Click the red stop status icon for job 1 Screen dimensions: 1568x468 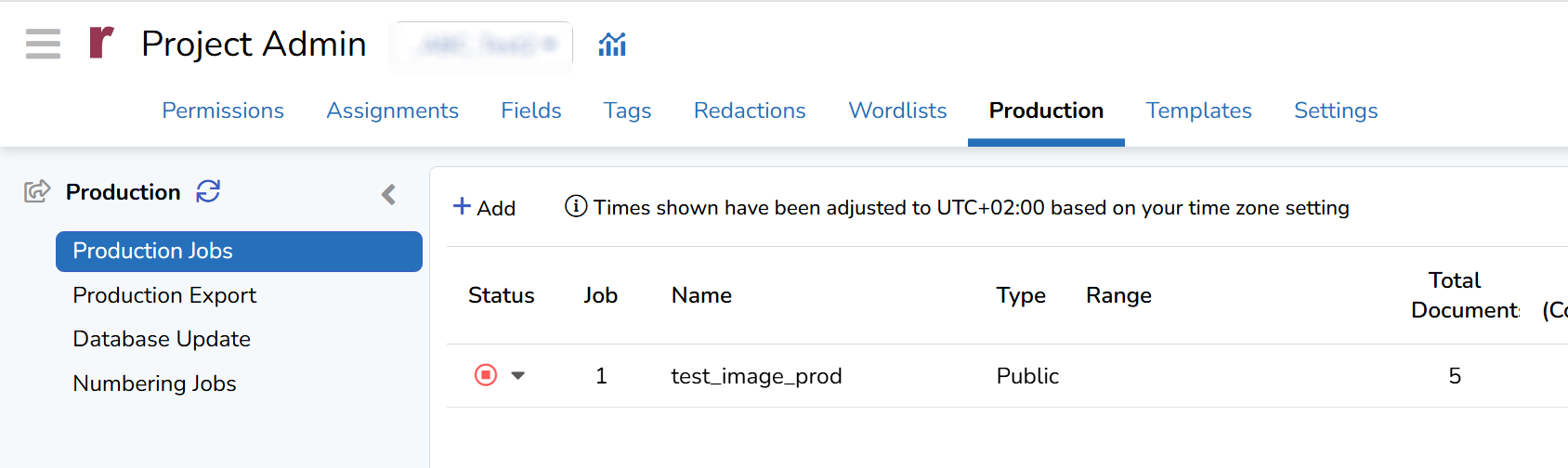click(x=486, y=375)
